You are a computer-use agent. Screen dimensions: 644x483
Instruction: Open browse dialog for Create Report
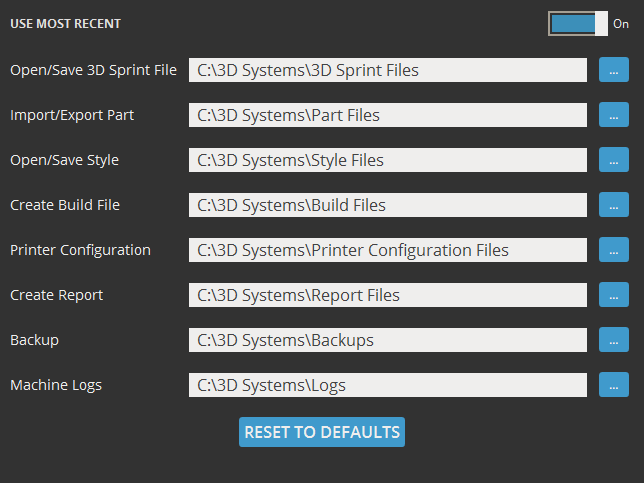point(613,295)
